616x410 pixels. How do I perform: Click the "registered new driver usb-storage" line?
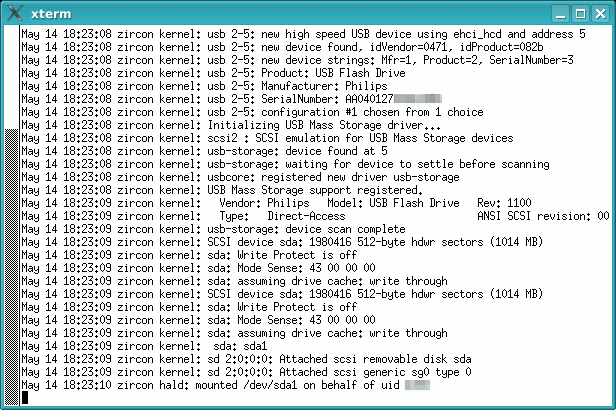tap(330, 177)
